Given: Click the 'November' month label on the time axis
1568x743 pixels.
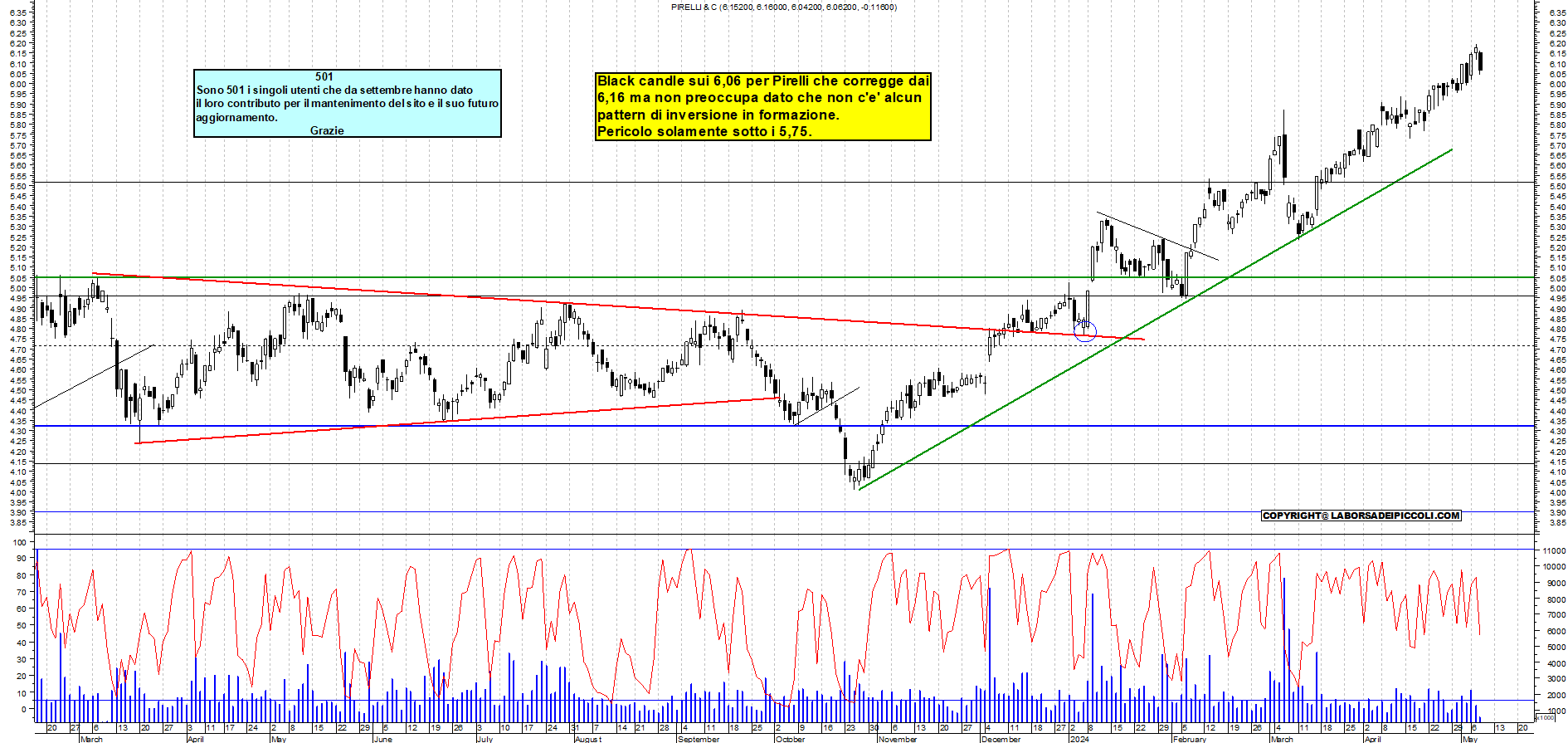Looking at the screenshot, I should [898, 739].
